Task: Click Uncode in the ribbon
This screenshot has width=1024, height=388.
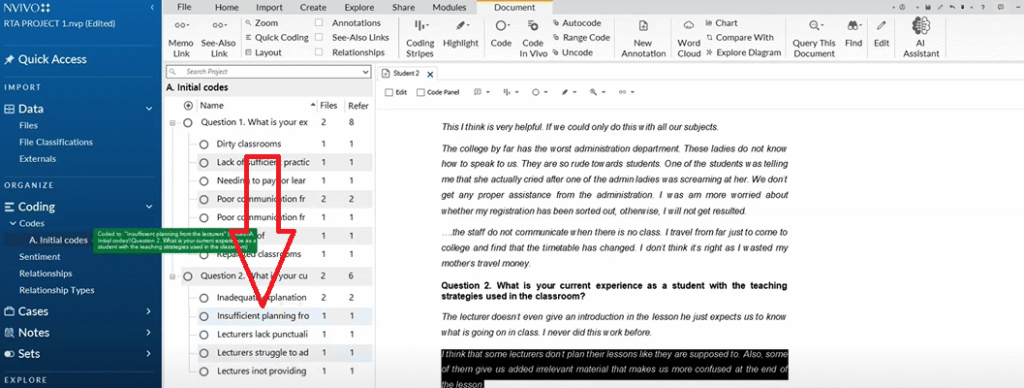Action: pyautogui.click(x=573, y=53)
